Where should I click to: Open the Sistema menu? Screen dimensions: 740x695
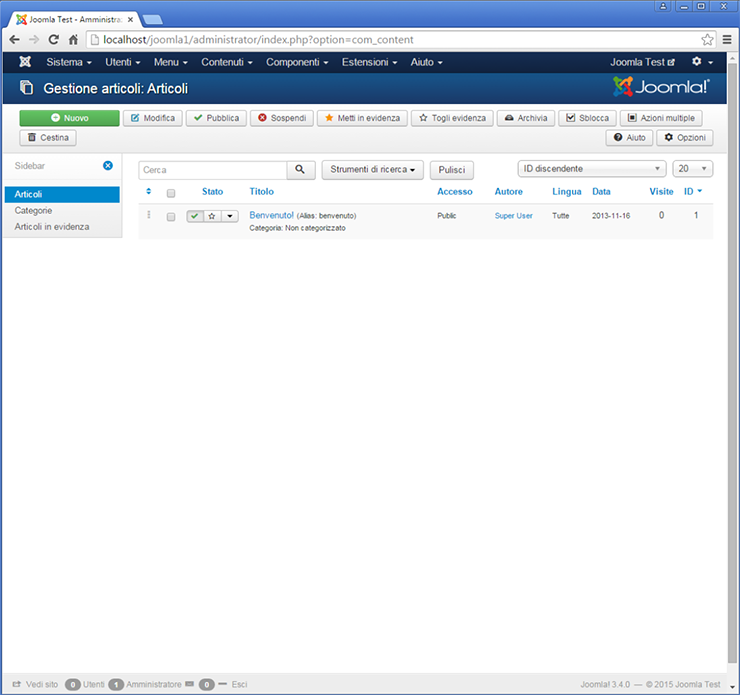[x=69, y=62]
